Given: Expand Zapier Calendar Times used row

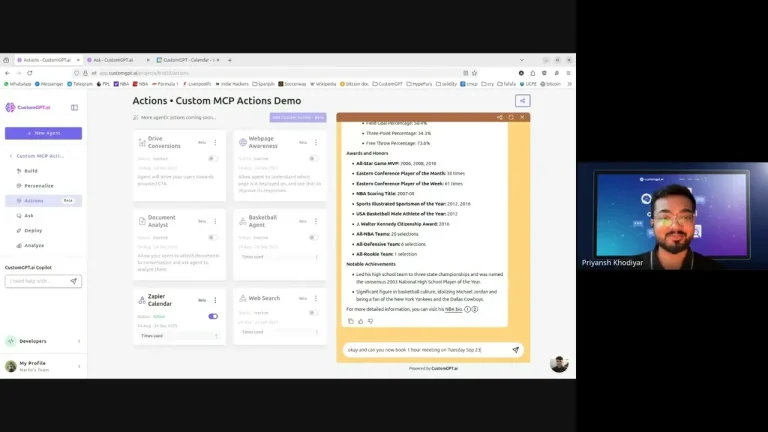Looking at the screenshot, I should [x=179, y=336].
